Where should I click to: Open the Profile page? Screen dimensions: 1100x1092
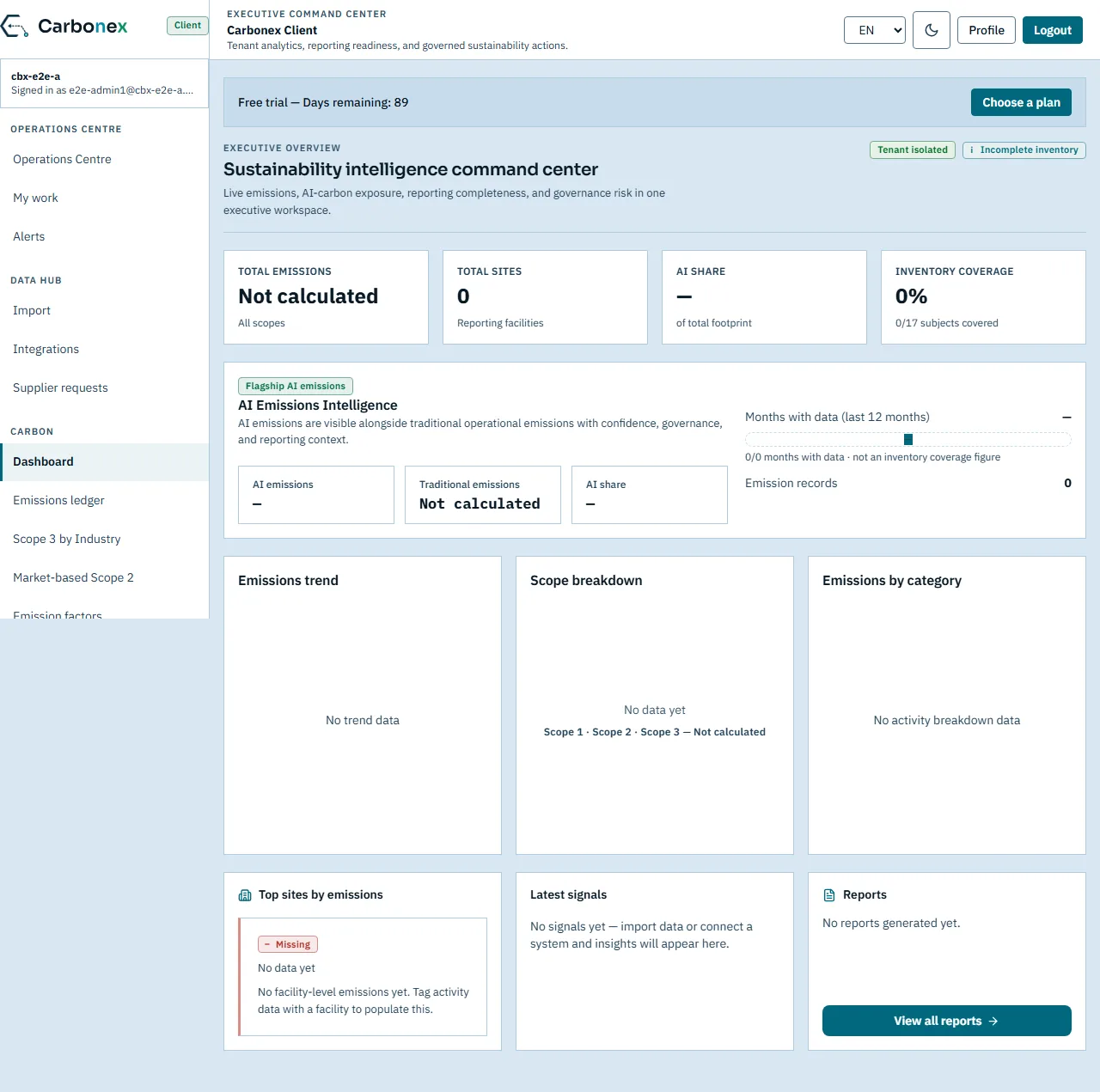tap(987, 30)
